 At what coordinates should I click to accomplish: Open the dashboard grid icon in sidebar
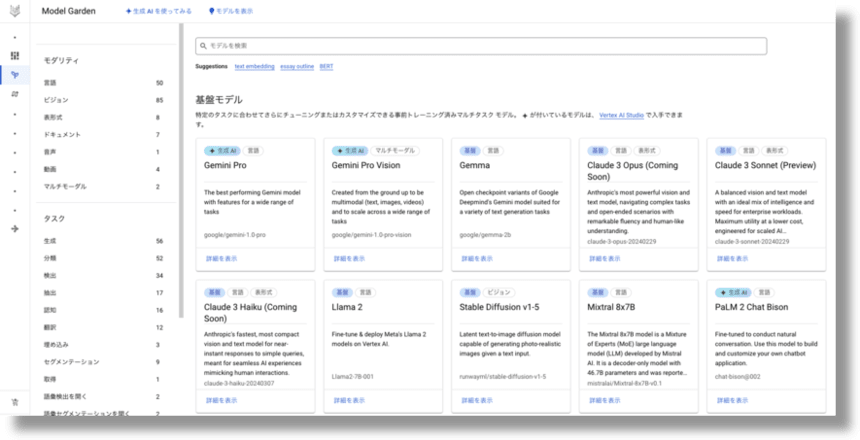click(15, 55)
